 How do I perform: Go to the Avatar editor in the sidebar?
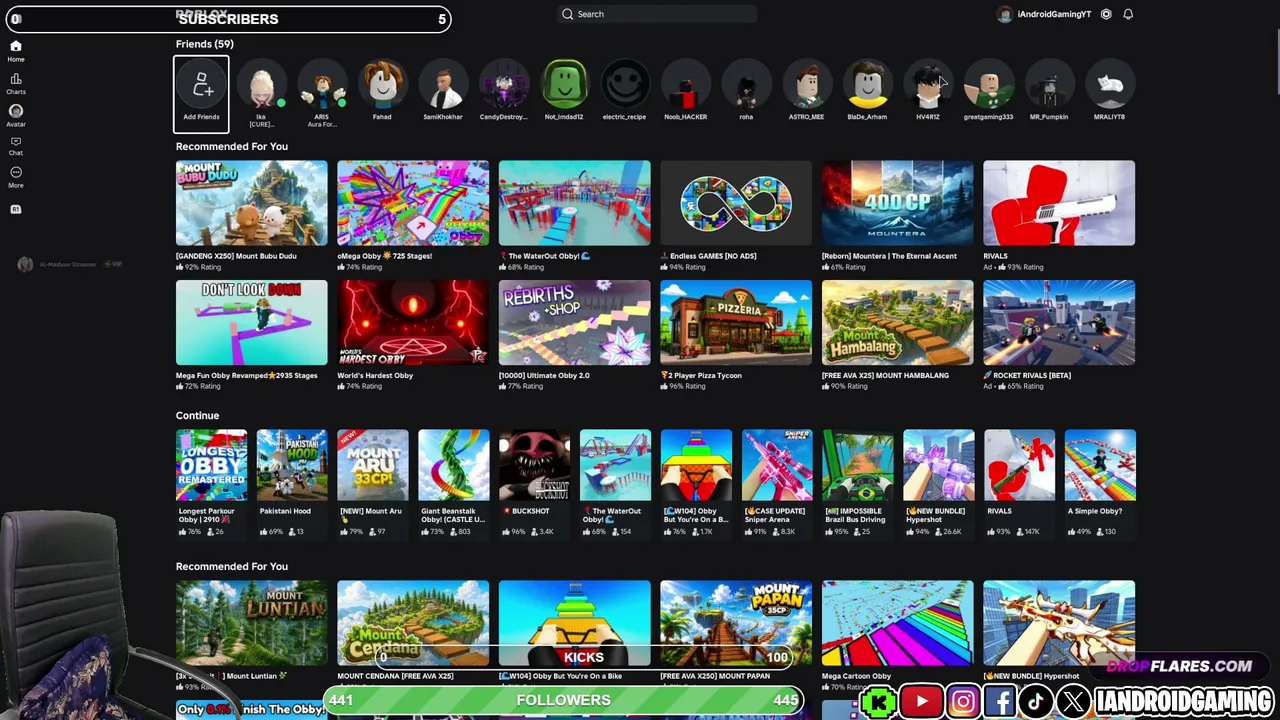tap(16, 115)
